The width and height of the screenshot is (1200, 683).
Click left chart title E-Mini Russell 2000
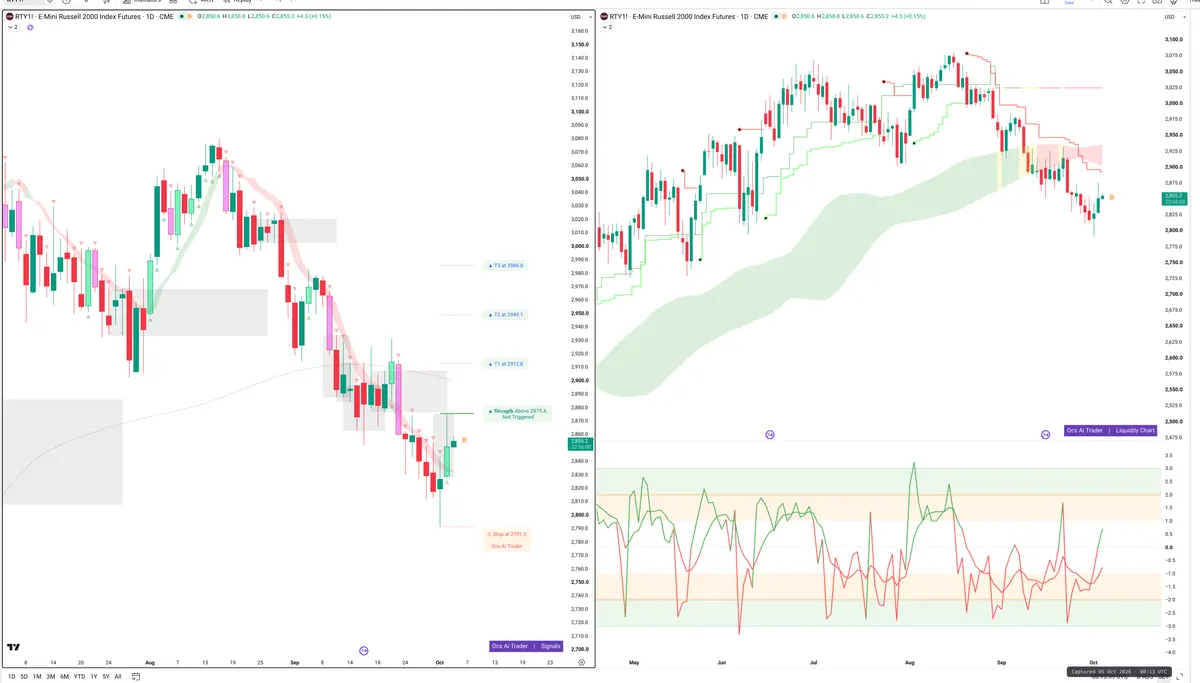click(x=90, y=16)
